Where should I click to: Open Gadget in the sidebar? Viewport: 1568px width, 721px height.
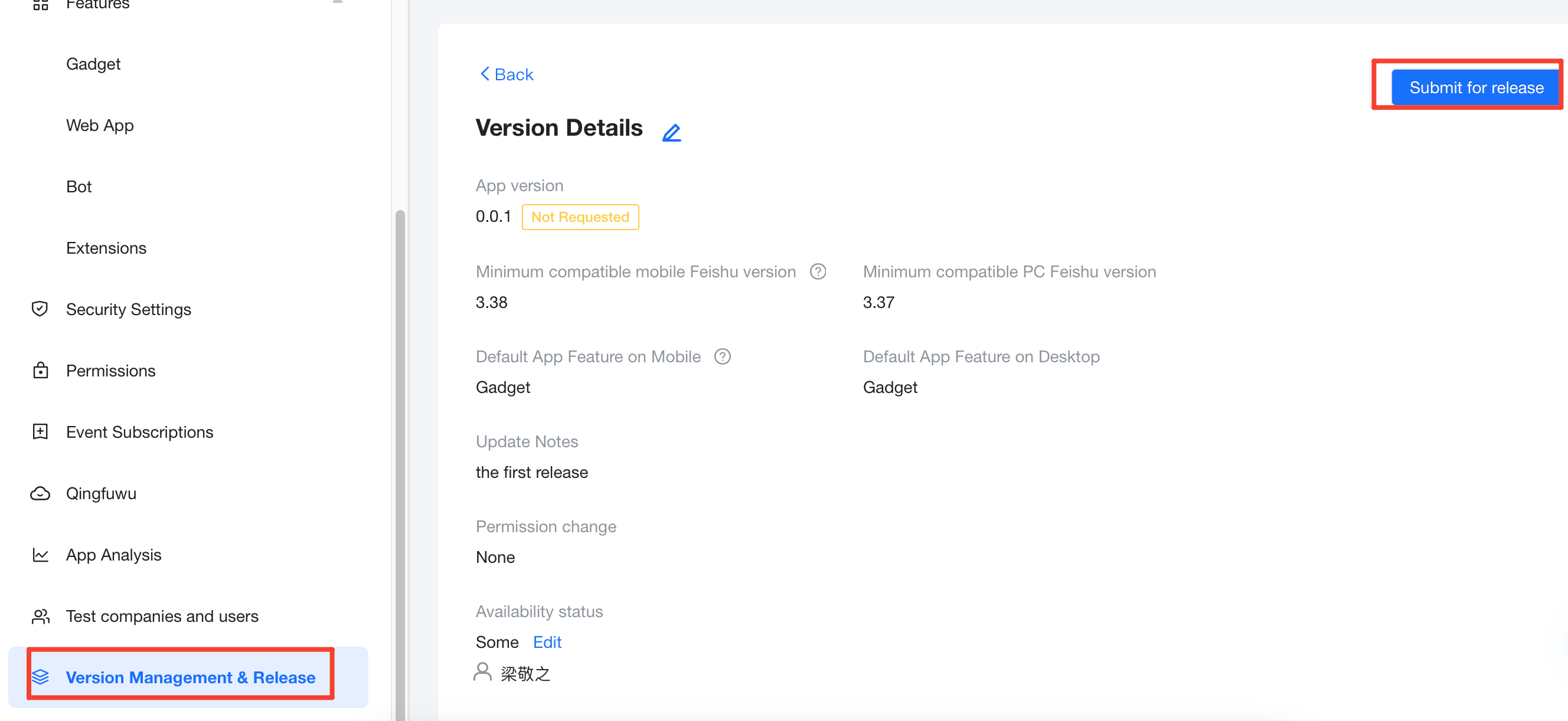pyautogui.click(x=93, y=64)
